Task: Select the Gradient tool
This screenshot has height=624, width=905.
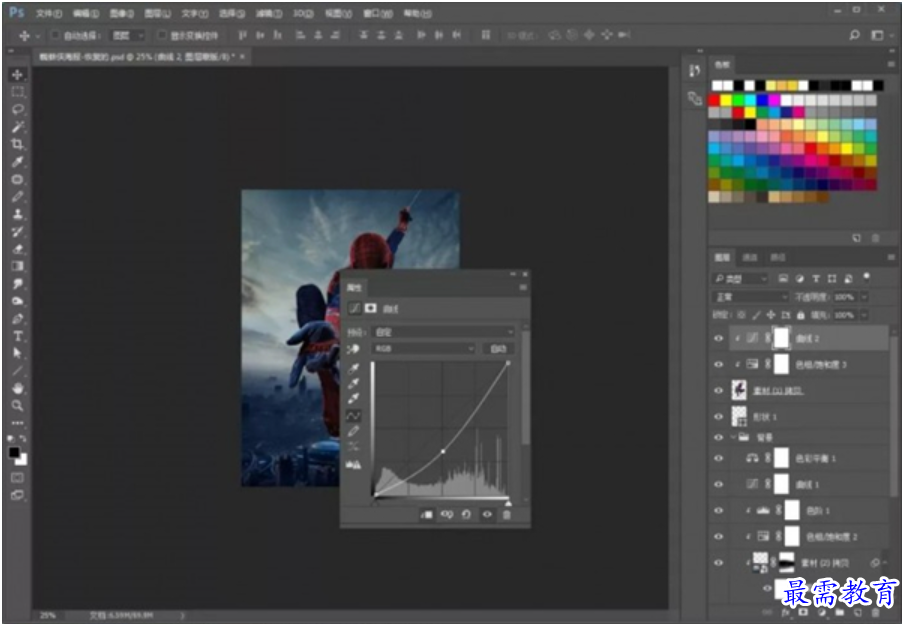Action: click(17, 266)
